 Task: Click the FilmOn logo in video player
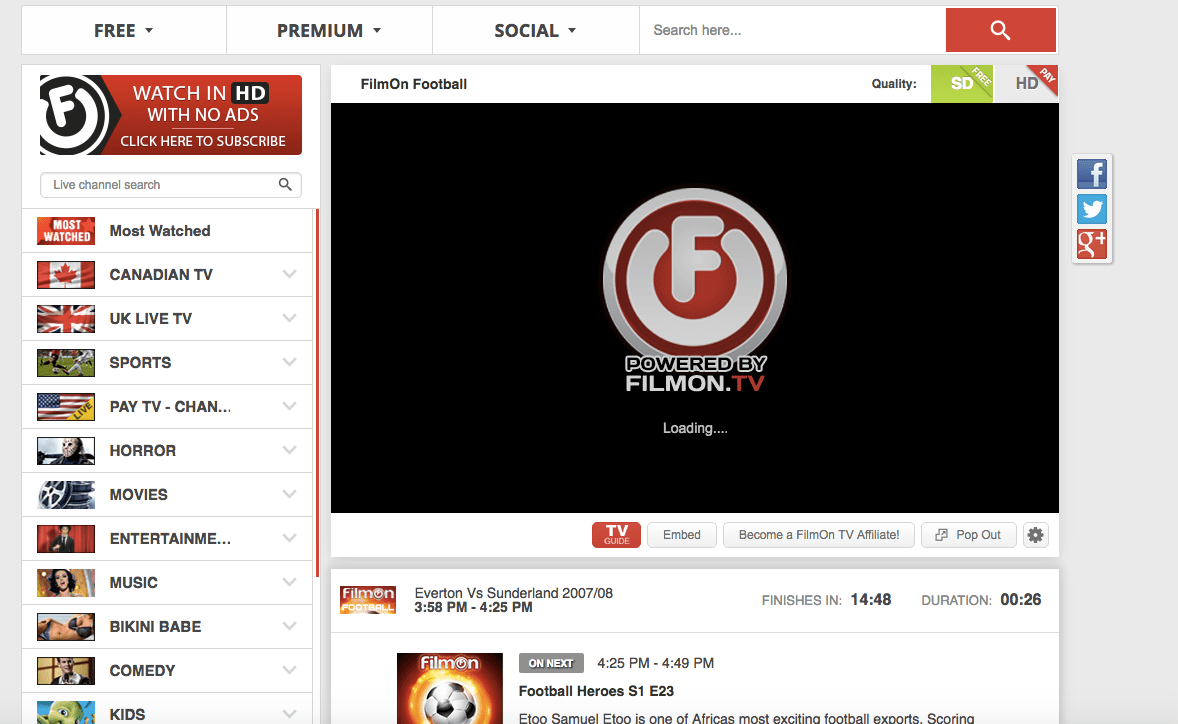click(x=695, y=290)
